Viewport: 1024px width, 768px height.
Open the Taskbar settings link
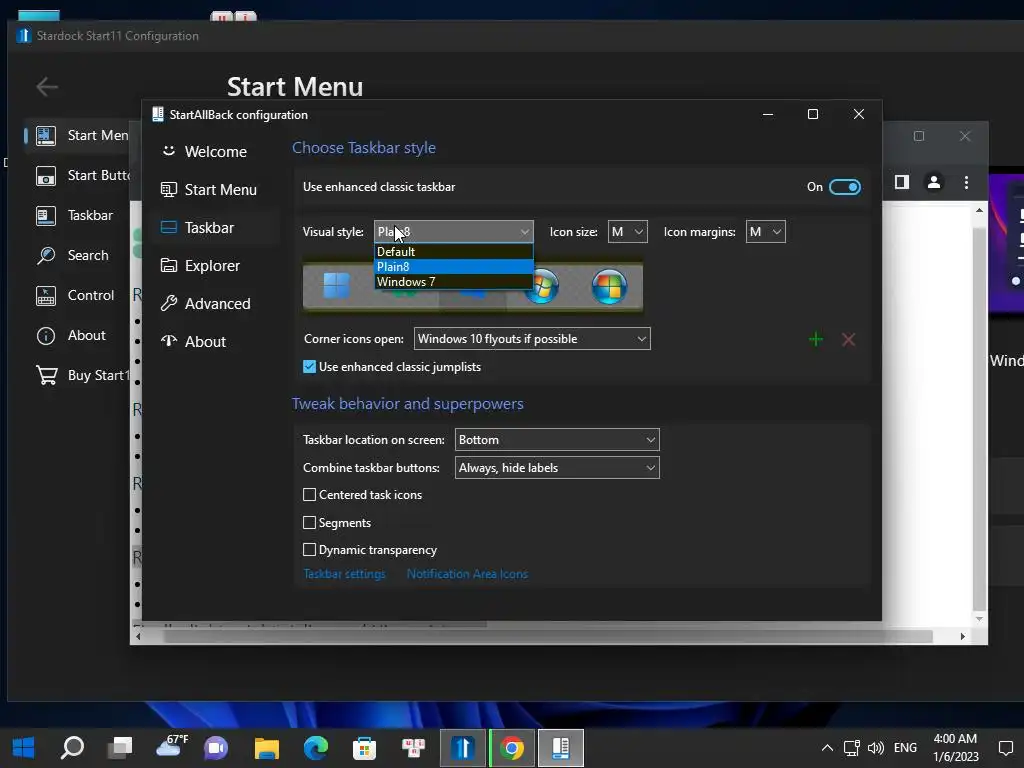(x=344, y=574)
